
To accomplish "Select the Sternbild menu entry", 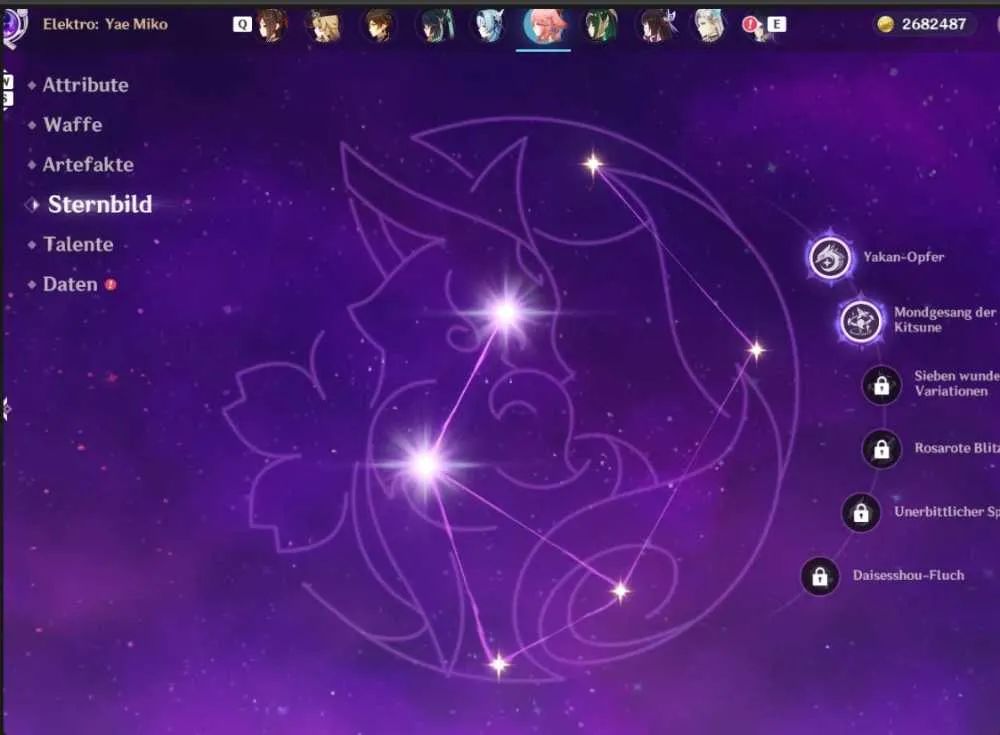I will (x=100, y=204).
